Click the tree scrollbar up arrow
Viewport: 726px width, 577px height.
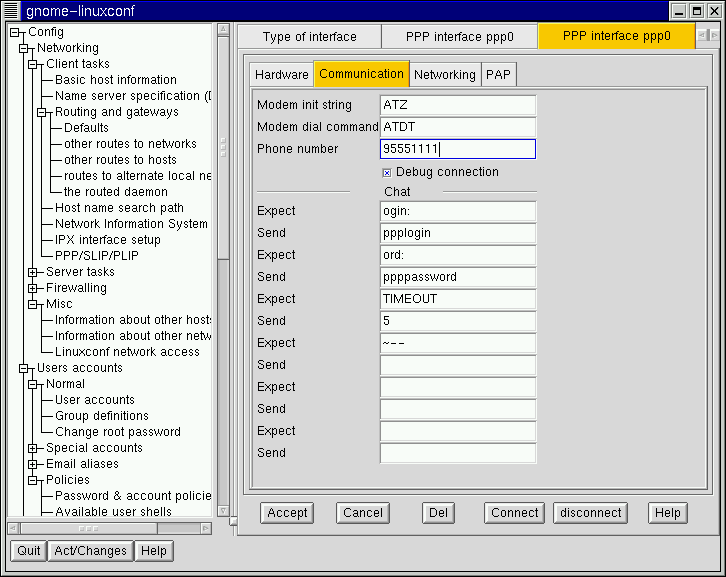pos(223,31)
